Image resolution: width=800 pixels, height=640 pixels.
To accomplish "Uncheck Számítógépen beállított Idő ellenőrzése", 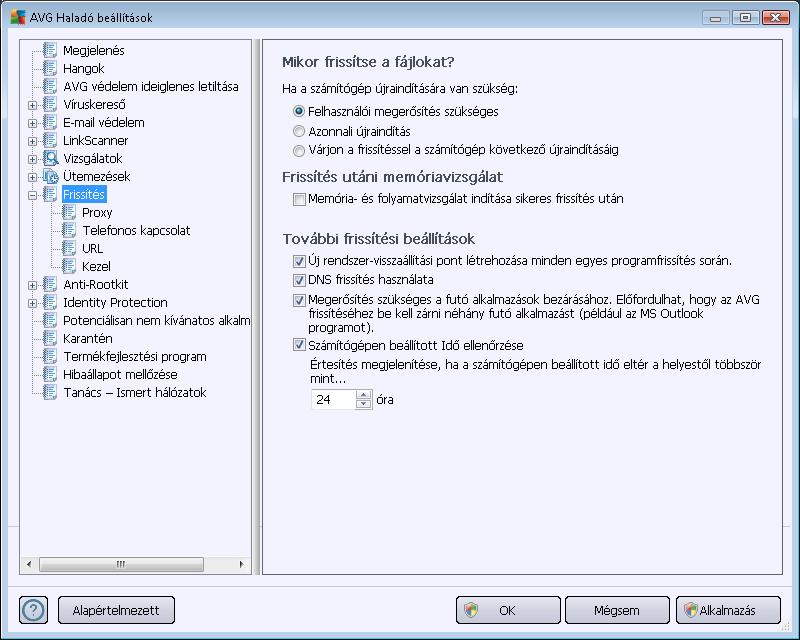I will [x=299, y=345].
